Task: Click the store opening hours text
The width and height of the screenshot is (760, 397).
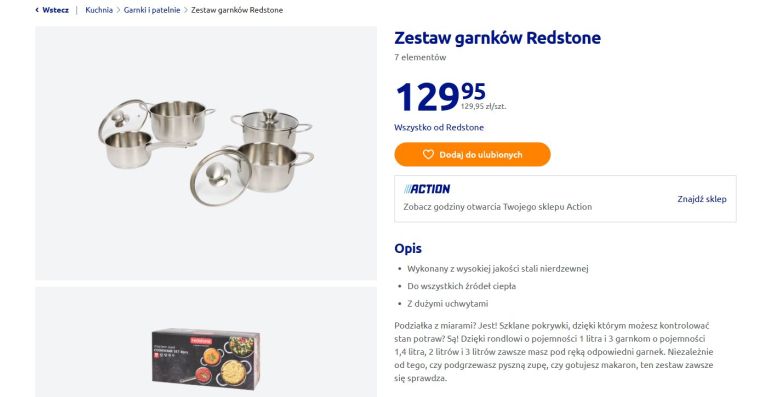Action: pos(498,207)
